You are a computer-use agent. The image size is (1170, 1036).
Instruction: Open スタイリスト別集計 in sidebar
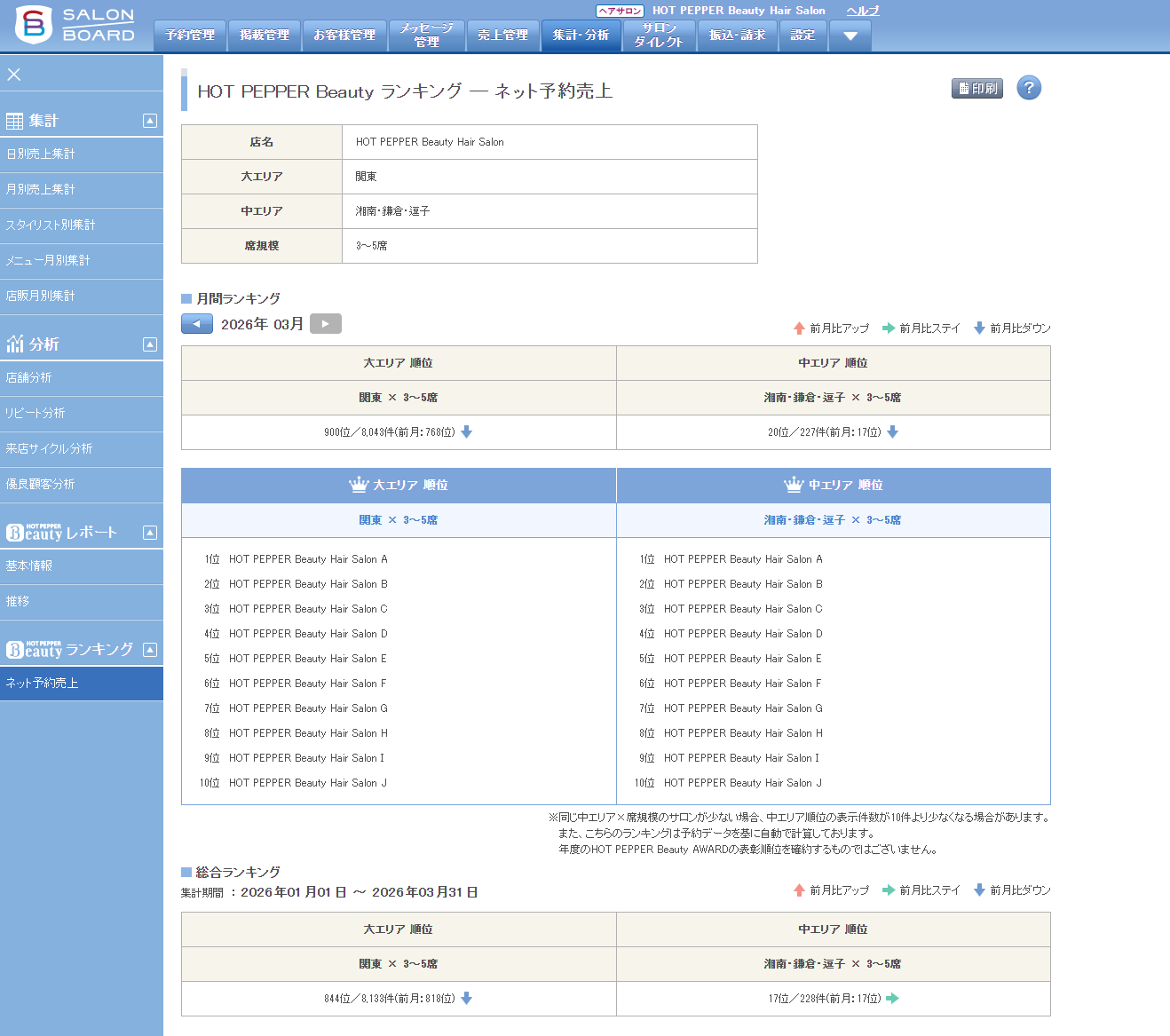(x=82, y=225)
